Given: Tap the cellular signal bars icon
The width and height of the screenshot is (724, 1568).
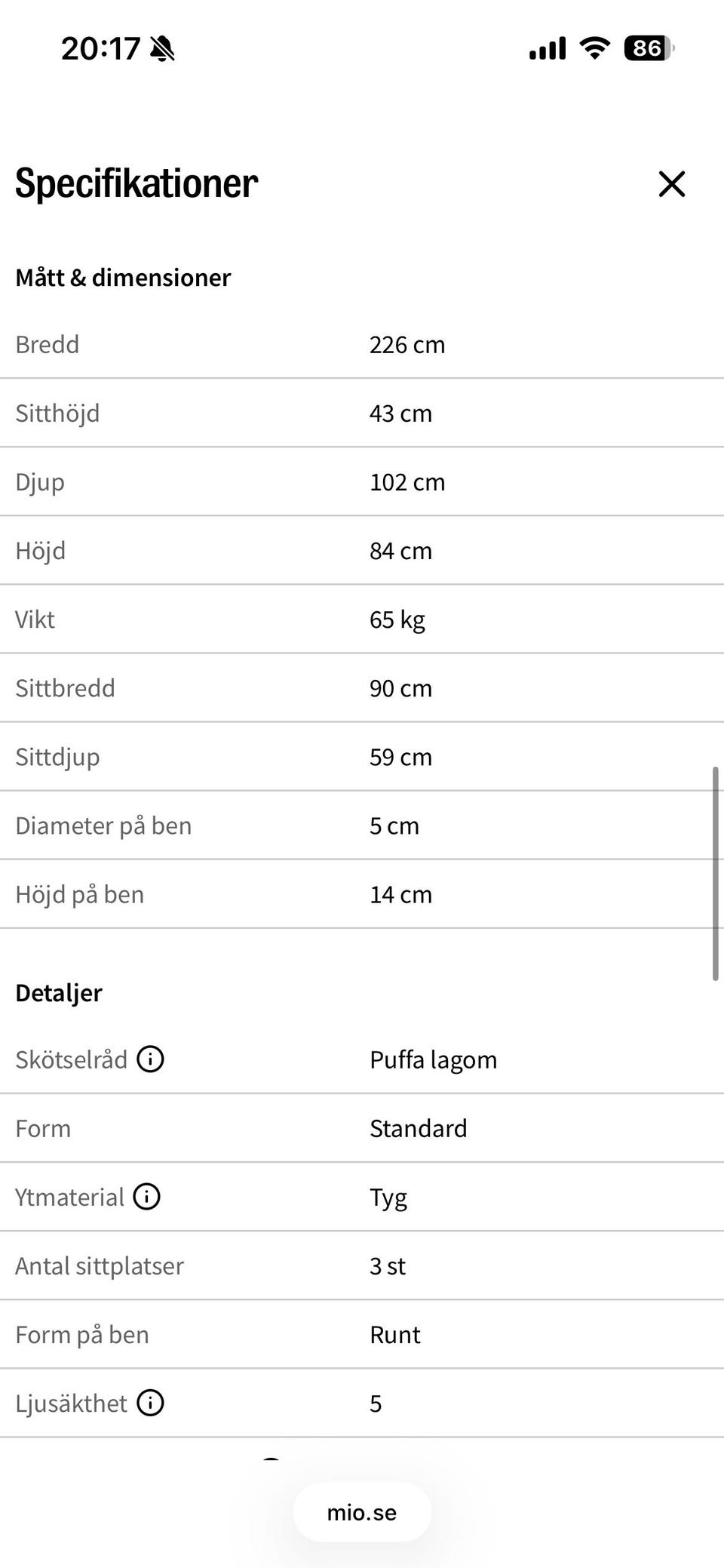Looking at the screenshot, I should [x=548, y=49].
